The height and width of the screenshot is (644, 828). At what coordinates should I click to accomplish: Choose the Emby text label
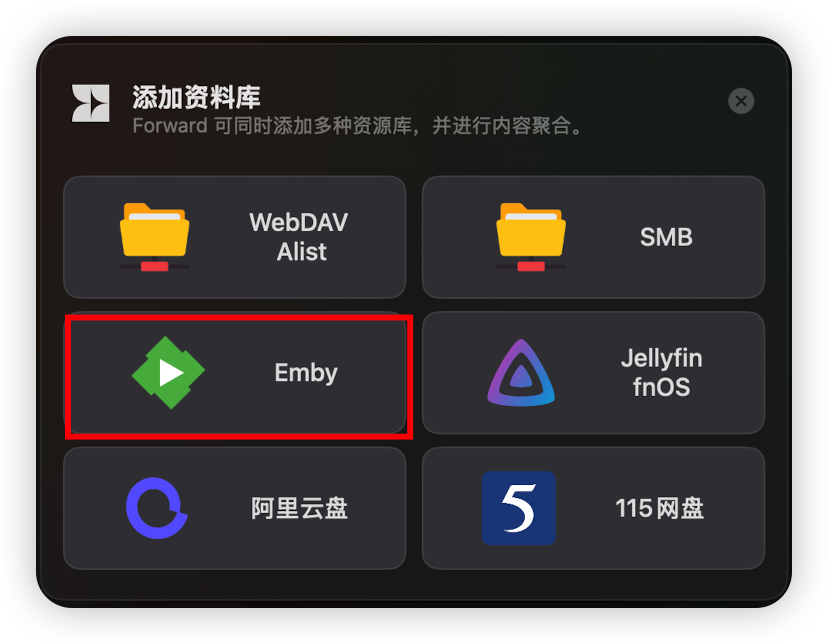[x=306, y=373]
